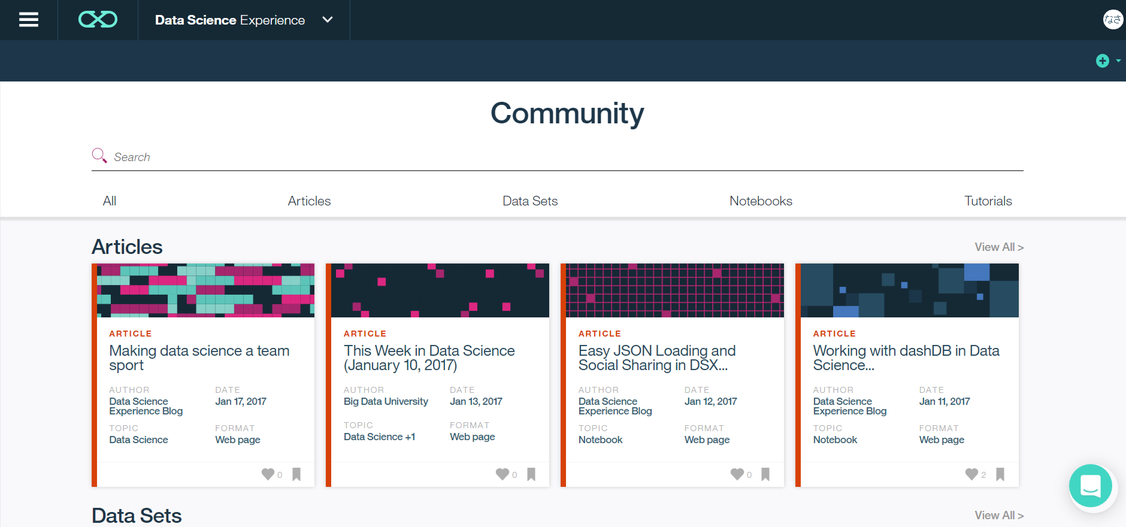The image size is (1126, 527).
Task: Click the Data Science Experience title text
Action: pyautogui.click(x=230, y=20)
